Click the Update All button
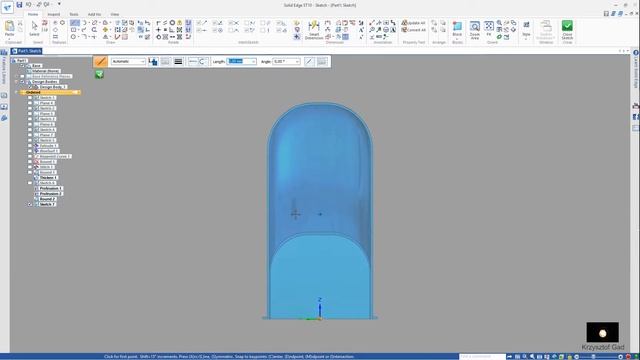 pyautogui.click(x=413, y=23)
